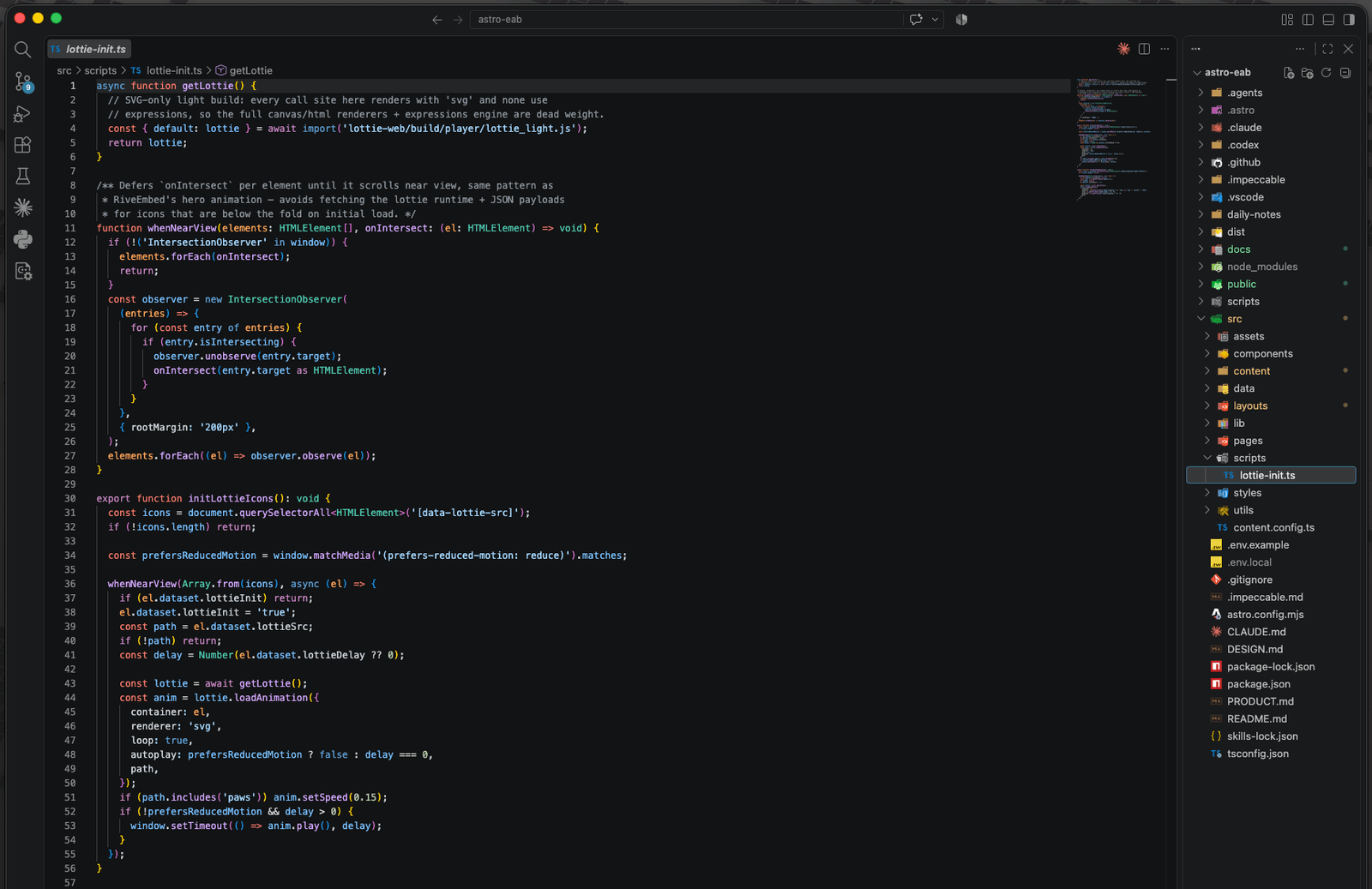
Task: Click the hexagon icon next to command center
Action: pyautogui.click(x=961, y=19)
